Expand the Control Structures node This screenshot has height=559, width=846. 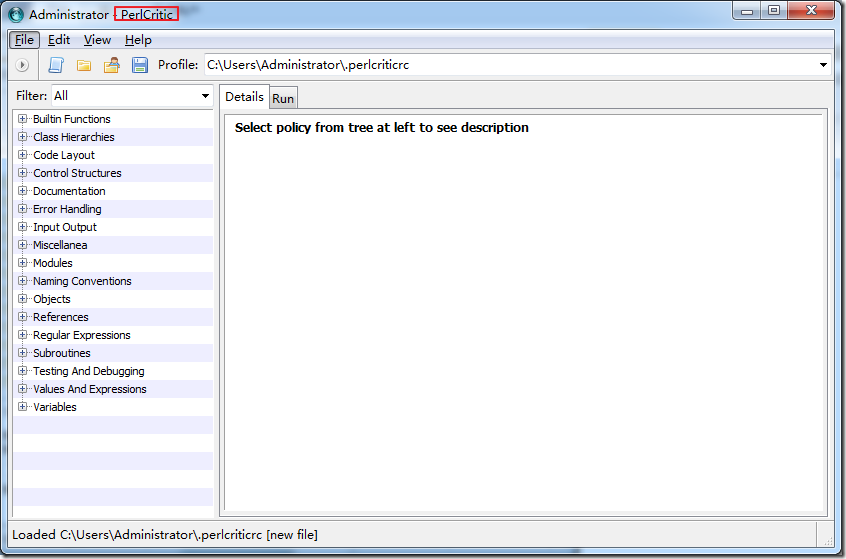tap(22, 173)
